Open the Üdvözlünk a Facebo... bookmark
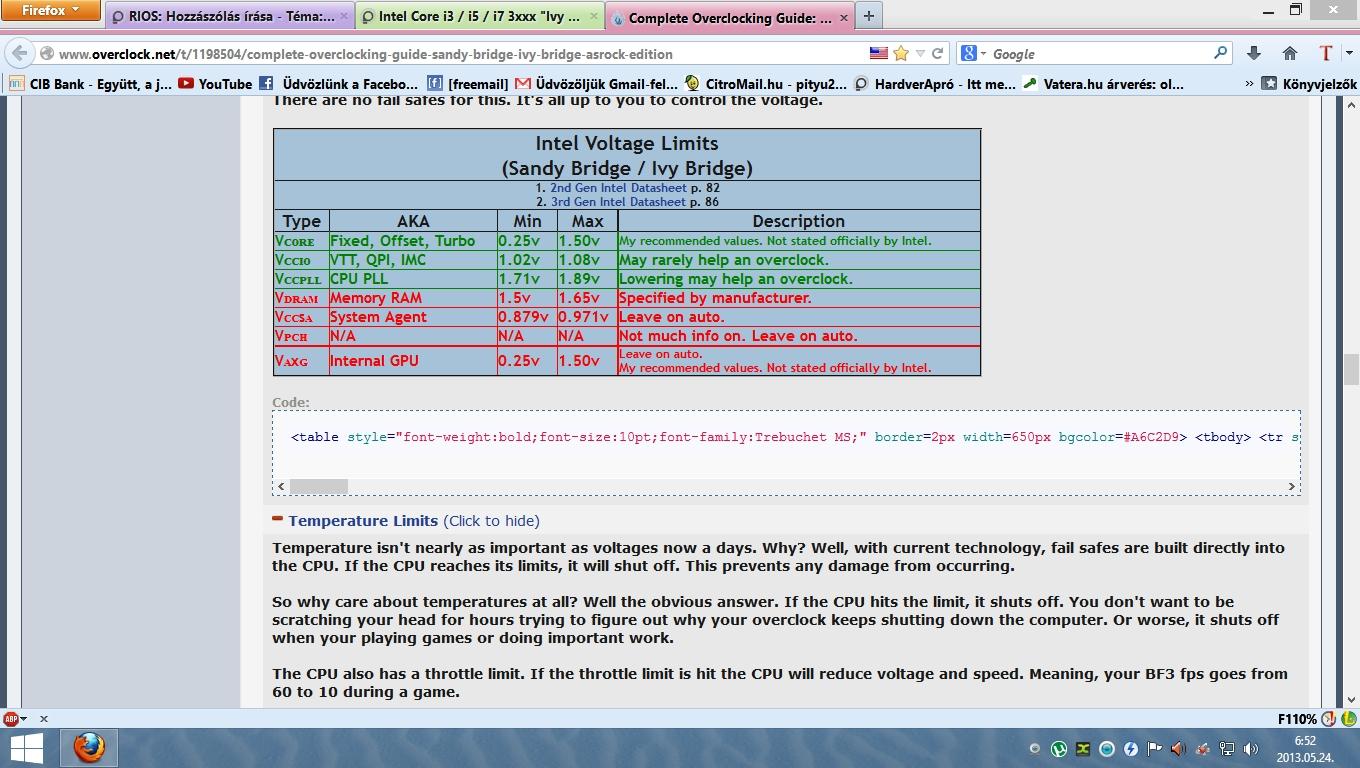The image size is (1360, 768). point(338,84)
